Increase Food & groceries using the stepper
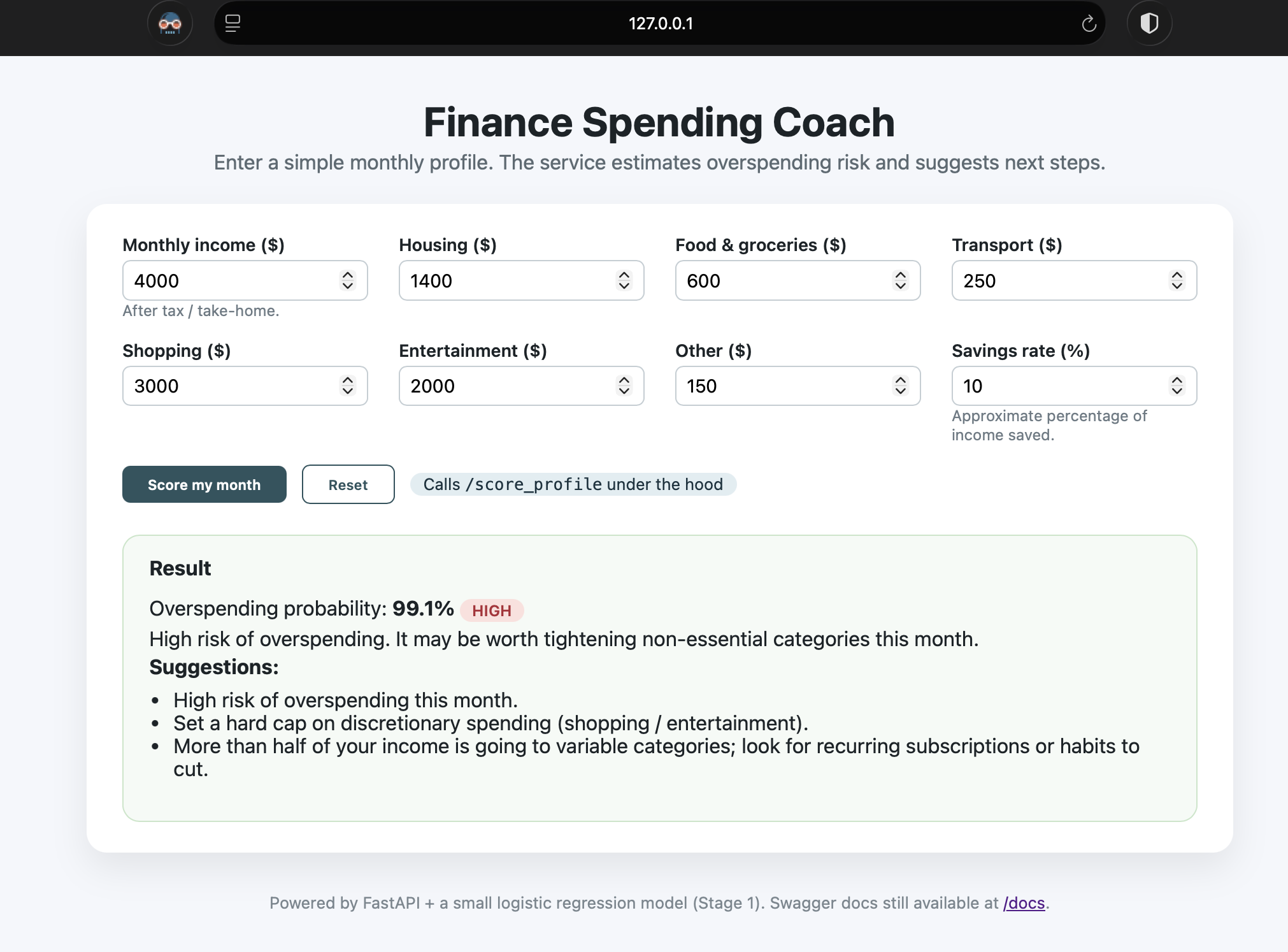The width and height of the screenshot is (1288, 952). point(899,275)
